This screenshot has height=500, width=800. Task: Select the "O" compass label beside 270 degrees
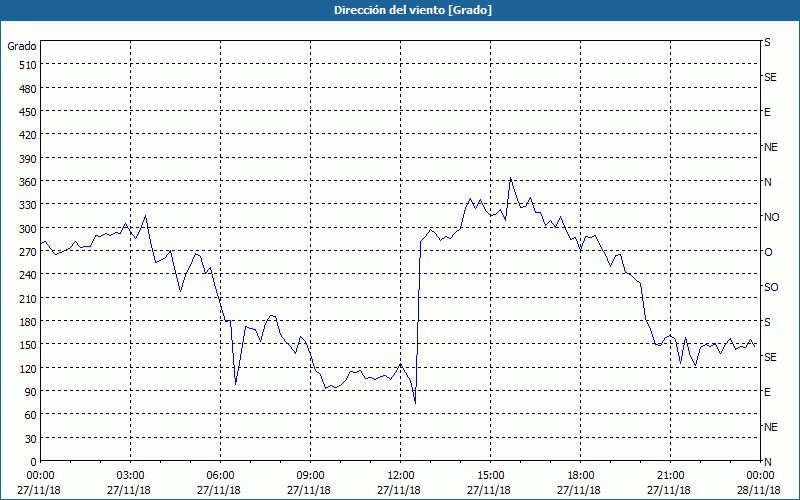(768, 252)
